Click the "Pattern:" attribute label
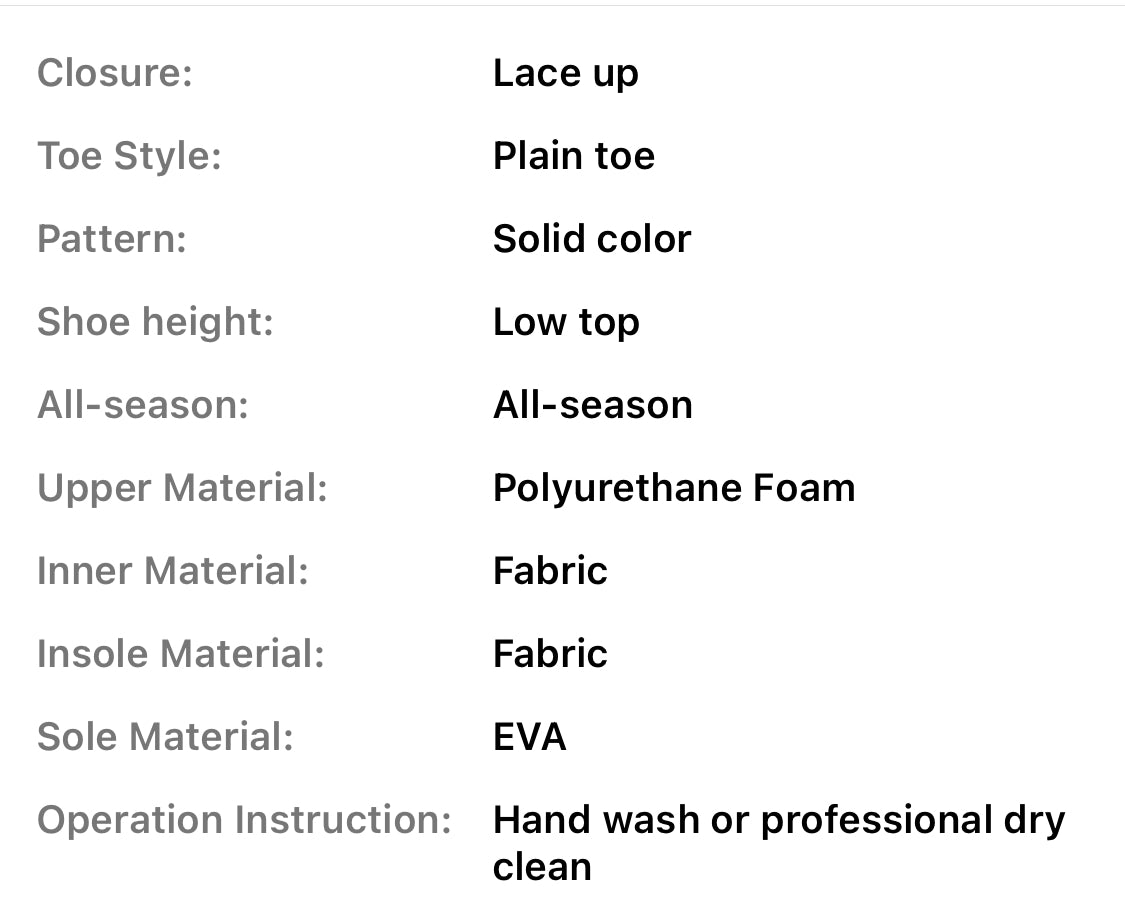1125x903 pixels. pos(112,239)
